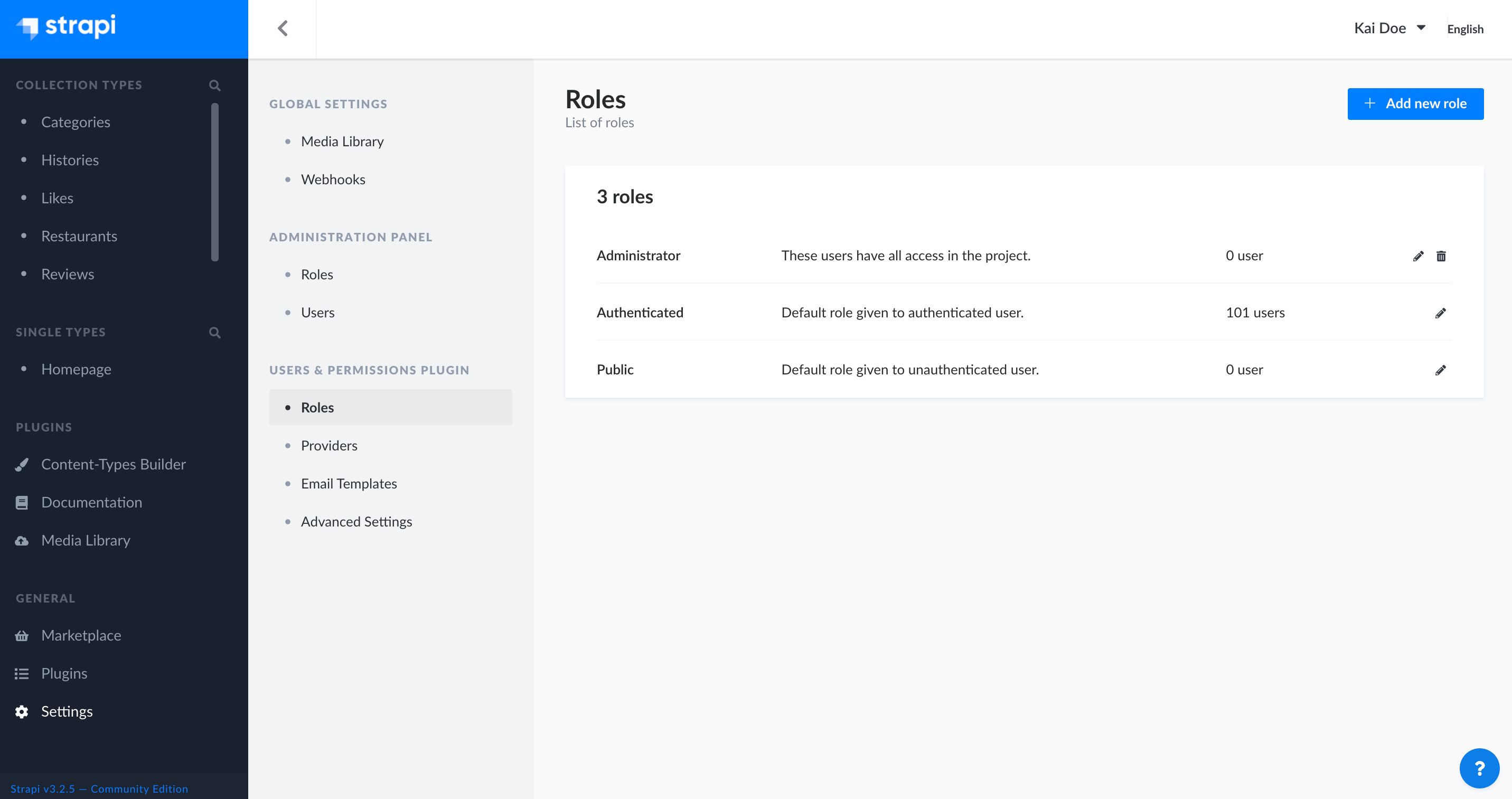This screenshot has width=1512, height=799.
Task: Open the Documentation plugin
Action: (x=91, y=502)
